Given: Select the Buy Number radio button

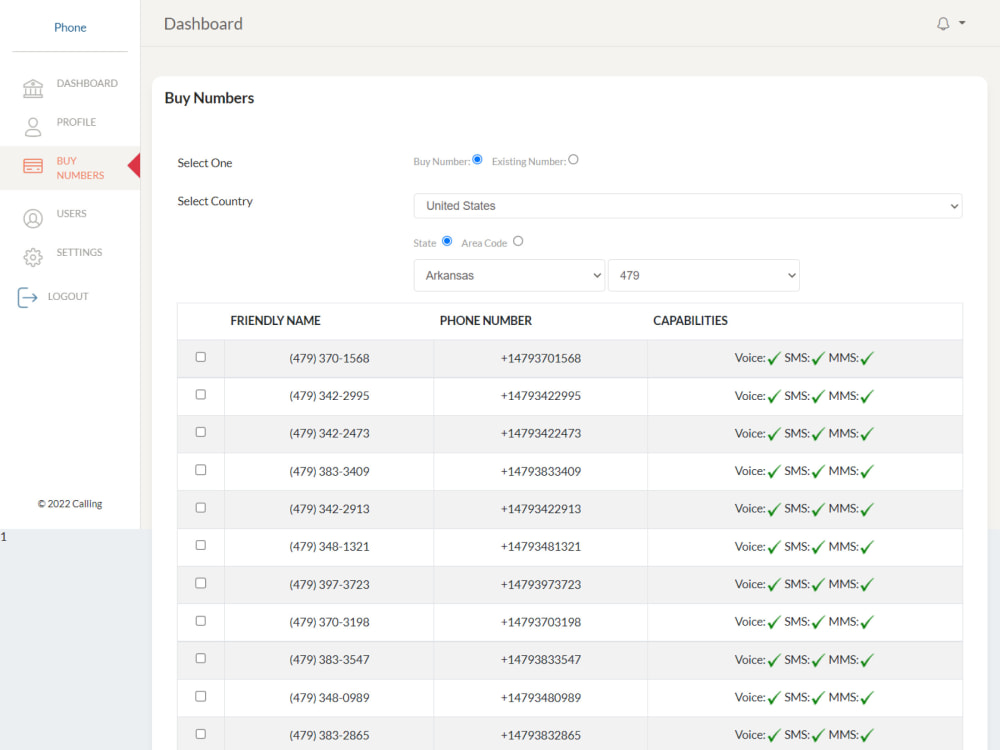Looking at the screenshot, I should (477, 158).
